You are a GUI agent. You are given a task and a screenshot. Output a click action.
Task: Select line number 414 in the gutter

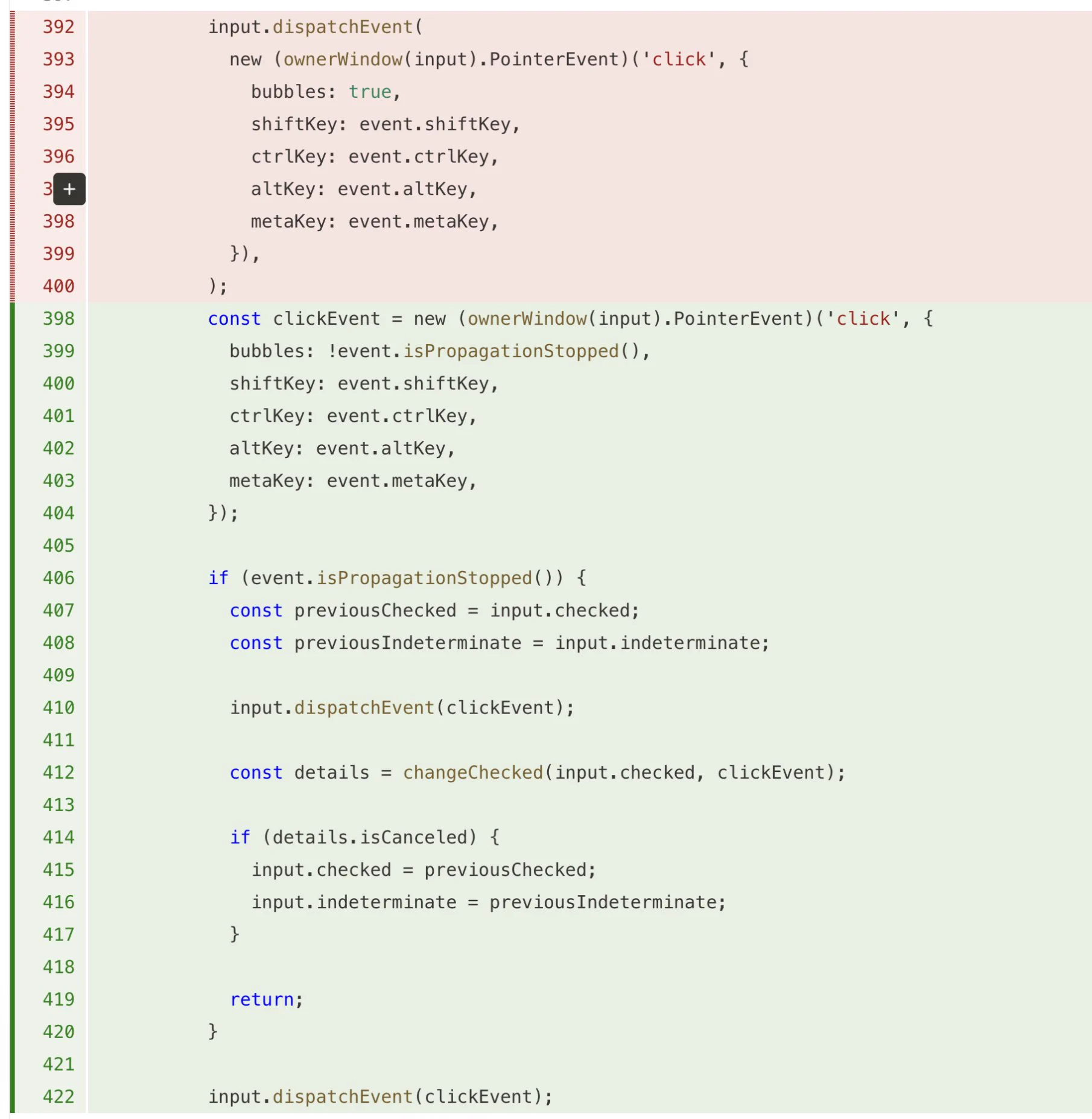59,838
